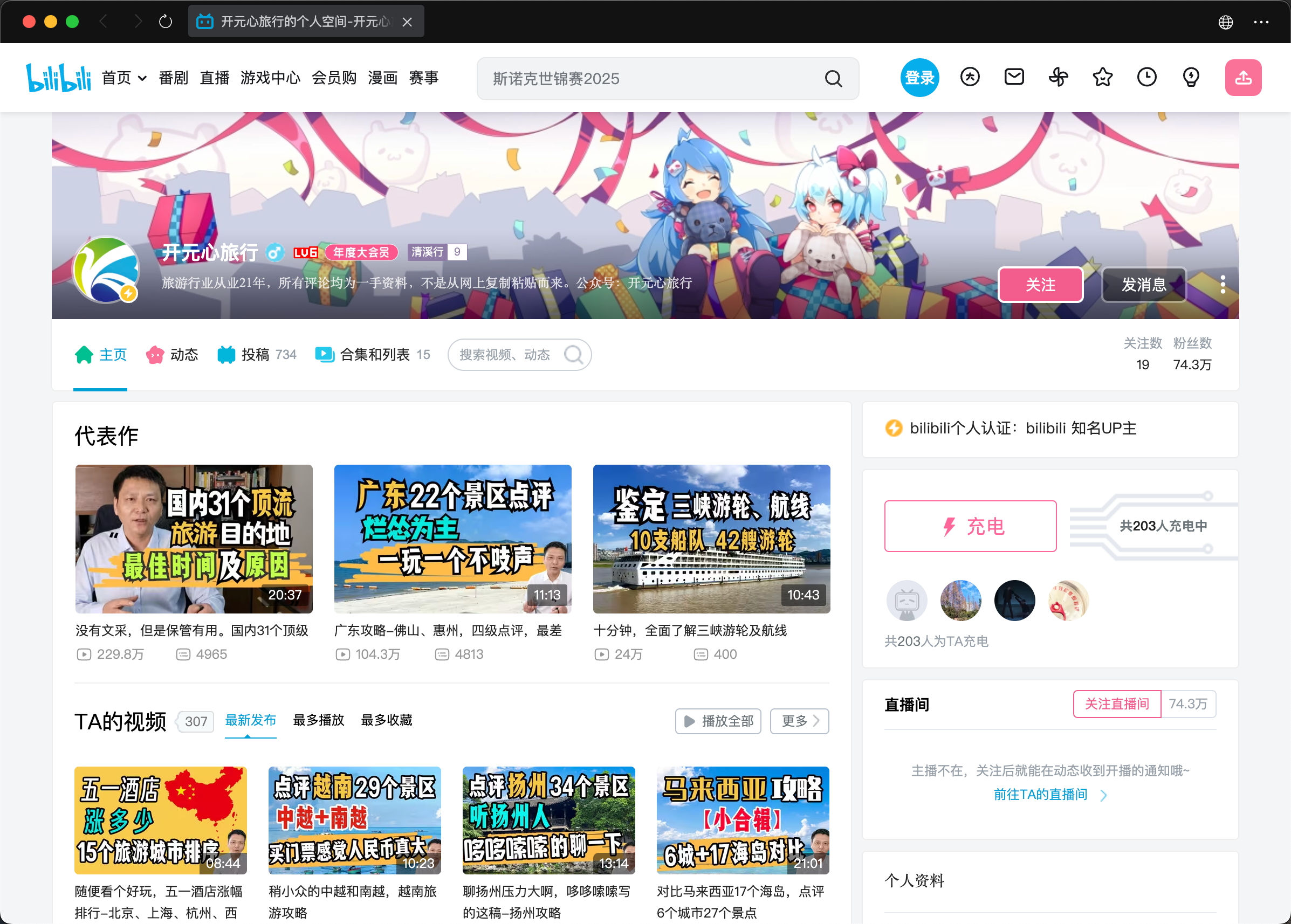Open the browser three-dot menu
The width and height of the screenshot is (1291, 924).
[x=1261, y=22]
